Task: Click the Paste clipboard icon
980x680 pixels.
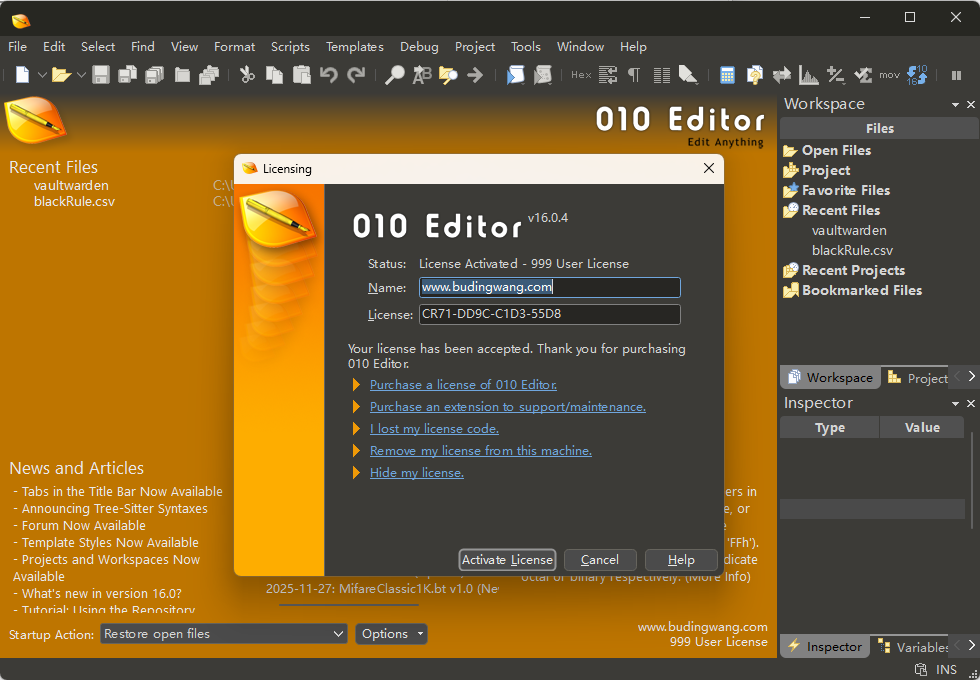Action: point(301,75)
